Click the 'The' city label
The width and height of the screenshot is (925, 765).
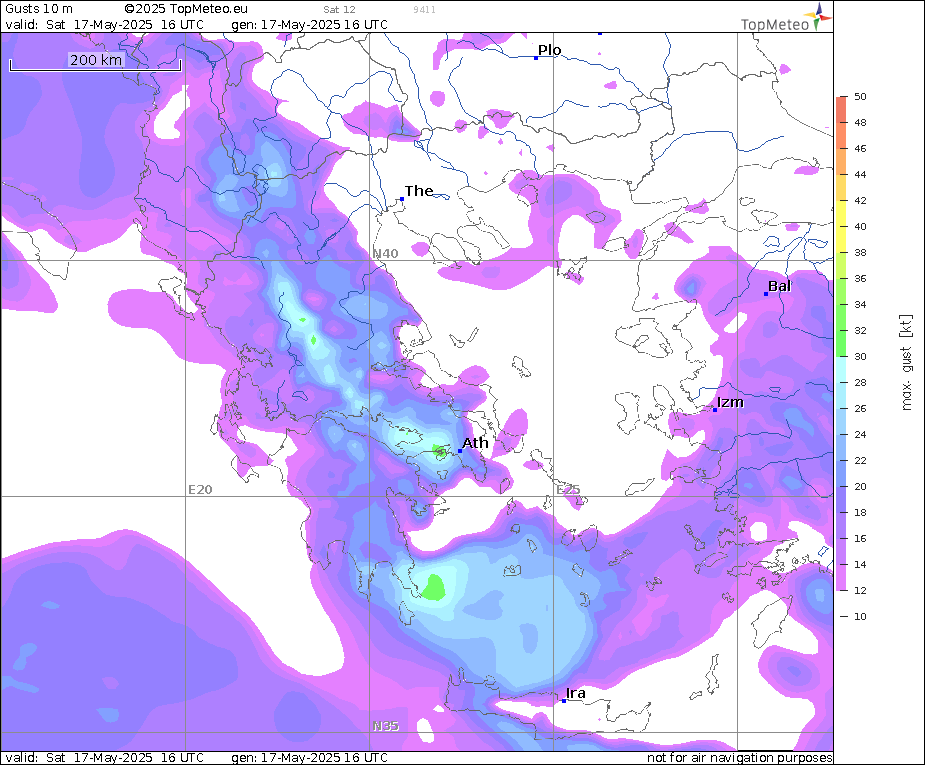[x=419, y=191]
